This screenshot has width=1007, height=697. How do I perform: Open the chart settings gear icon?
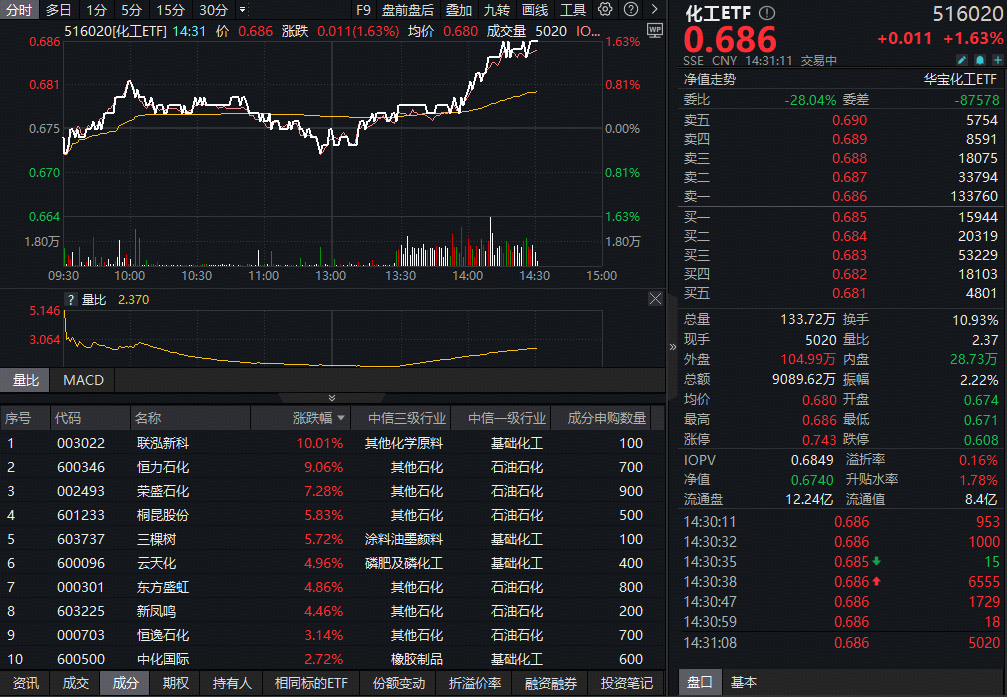pyautogui.click(x=605, y=8)
